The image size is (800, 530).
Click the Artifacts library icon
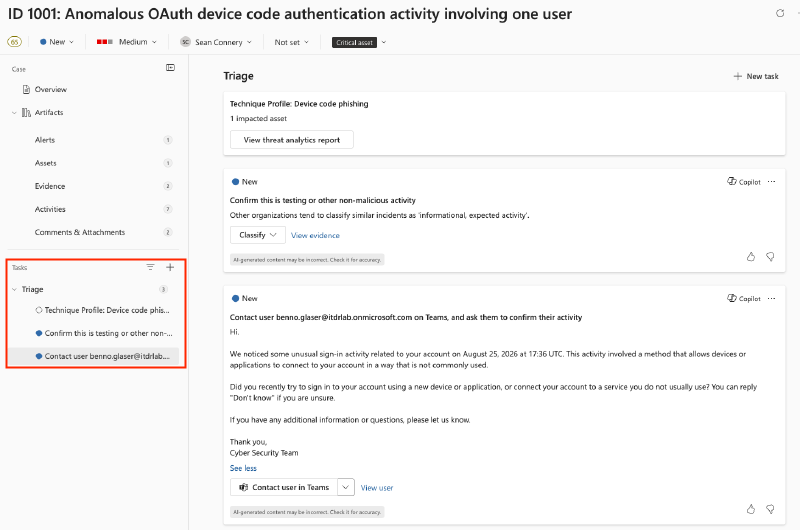(x=26, y=113)
